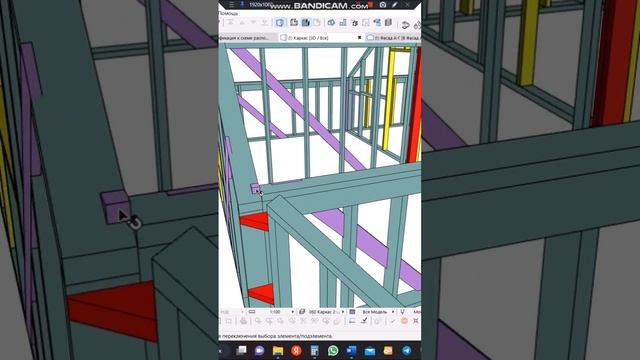
Task: Click the scale ruler icon in quick options
Action: pyautogui.click(x=252, y=311)
